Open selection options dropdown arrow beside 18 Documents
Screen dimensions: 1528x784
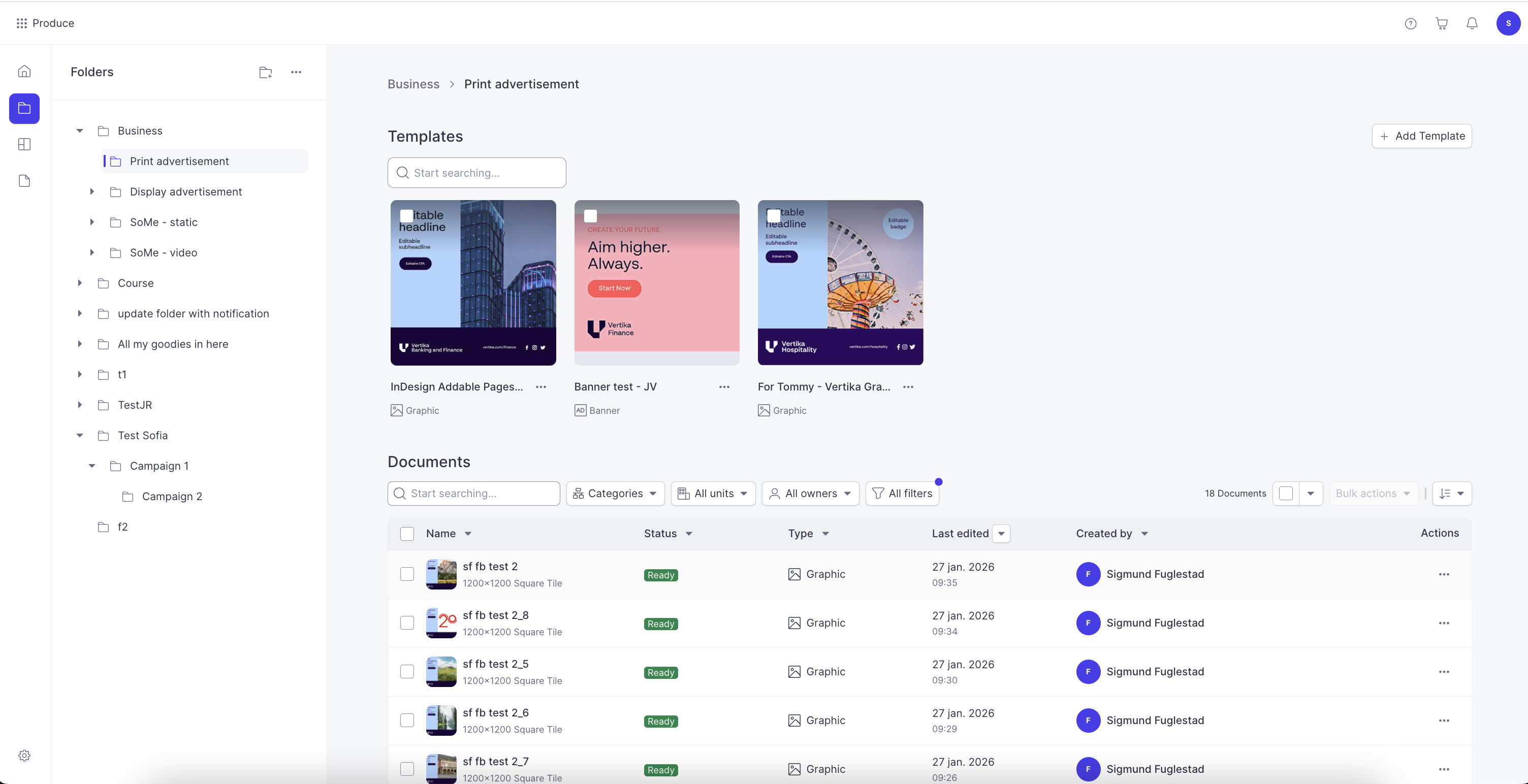[x=1311, y=494]
